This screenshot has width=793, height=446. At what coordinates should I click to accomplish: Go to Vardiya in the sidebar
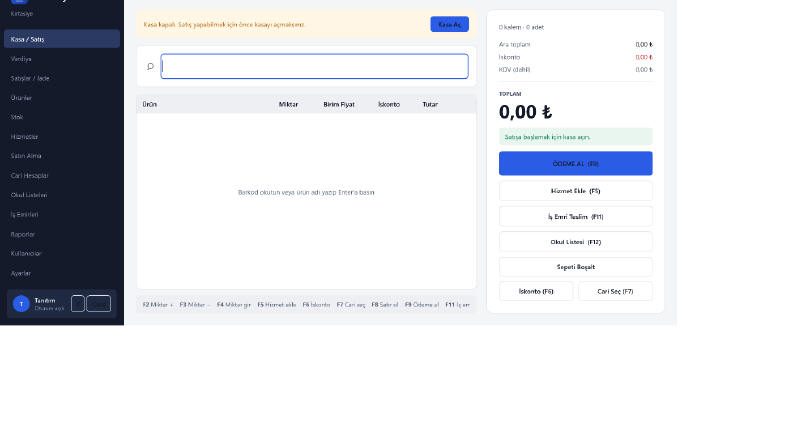62,59
